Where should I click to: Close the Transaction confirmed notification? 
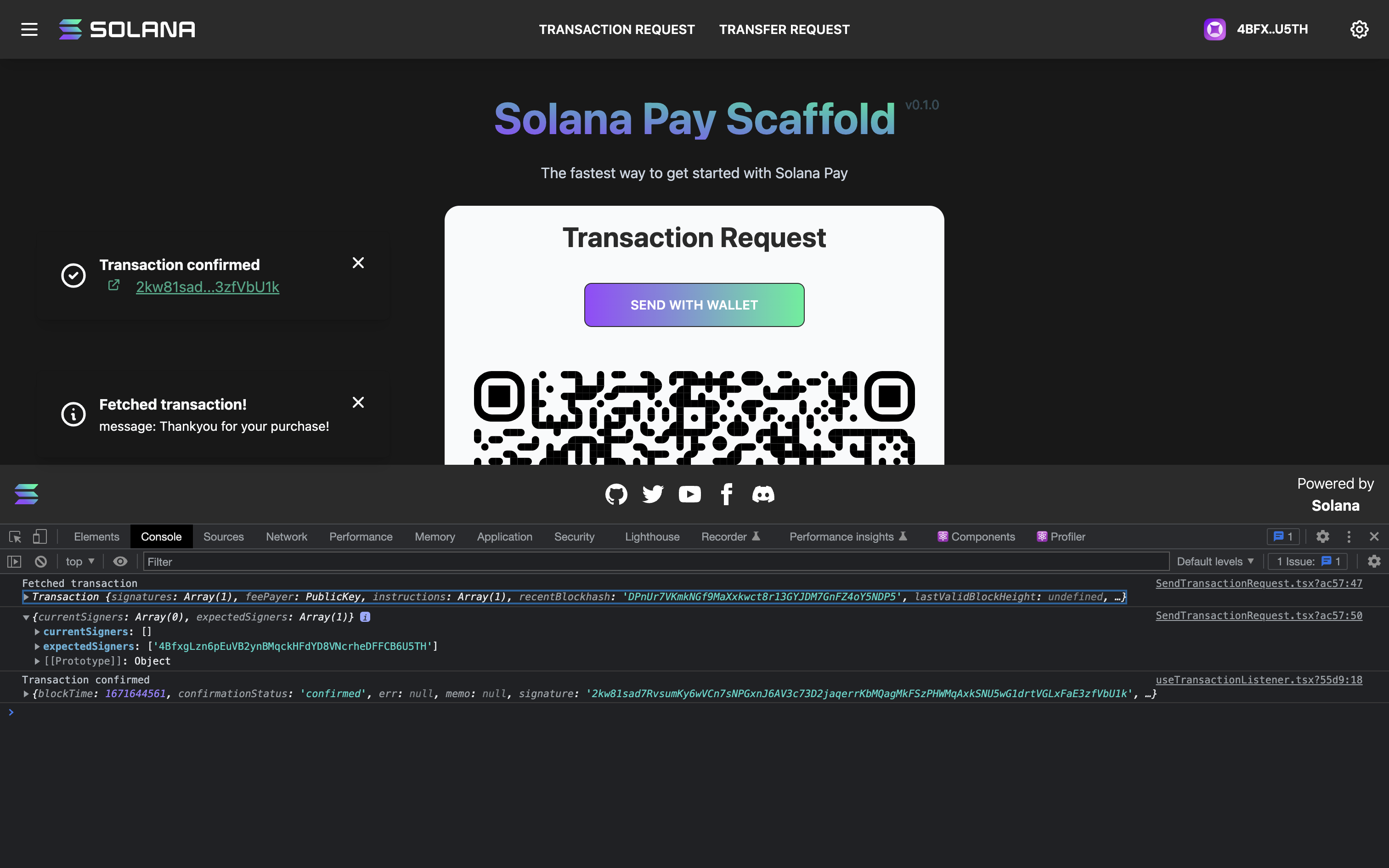click(x=358, y=262)
